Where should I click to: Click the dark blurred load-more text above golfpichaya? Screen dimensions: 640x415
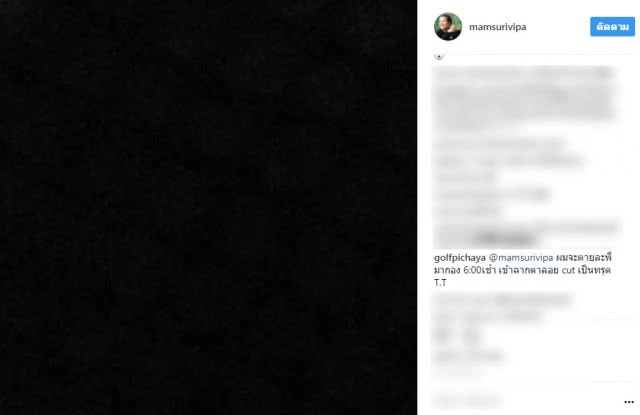coord(504,238)
